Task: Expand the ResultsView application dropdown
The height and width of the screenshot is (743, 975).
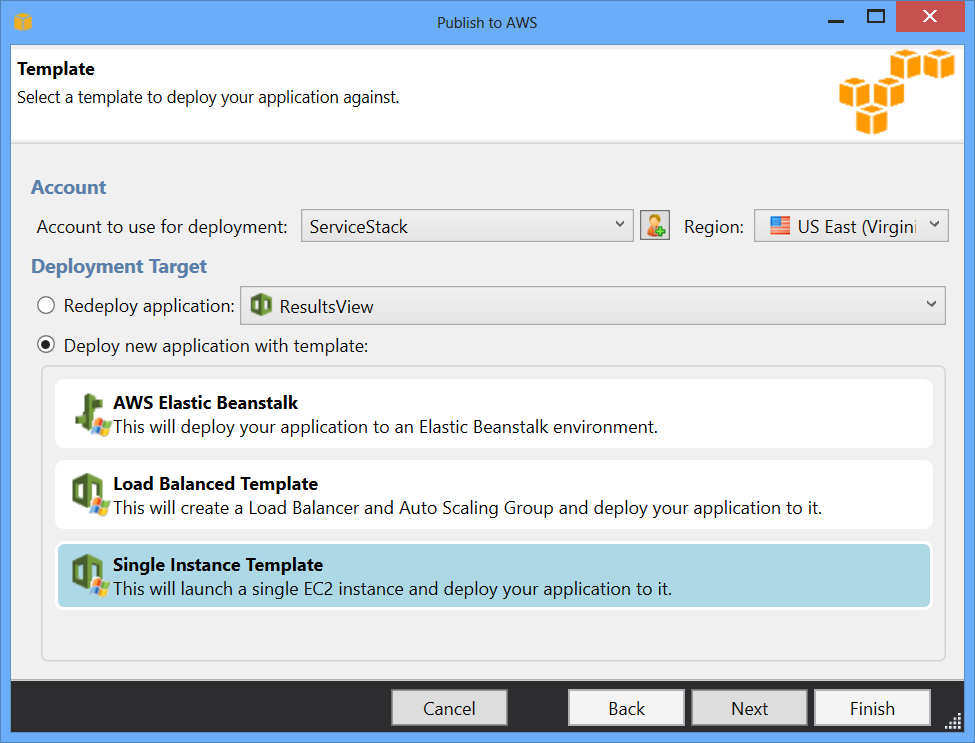Action: 931,305
